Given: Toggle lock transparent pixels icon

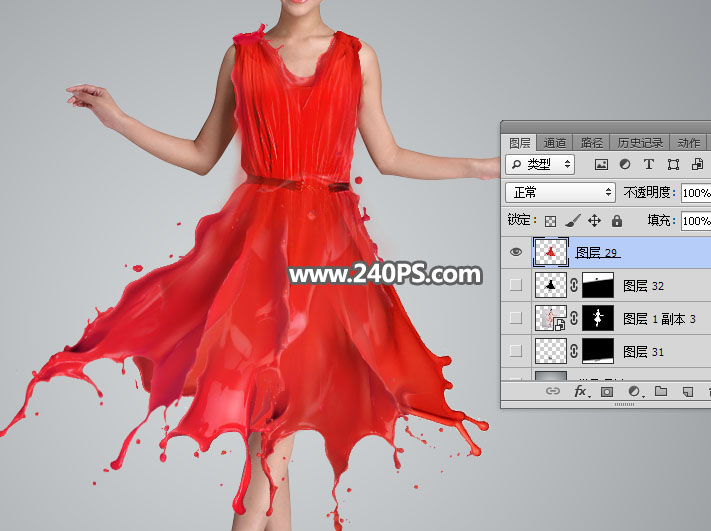Looking at the screenshot, I should point(550,221).
